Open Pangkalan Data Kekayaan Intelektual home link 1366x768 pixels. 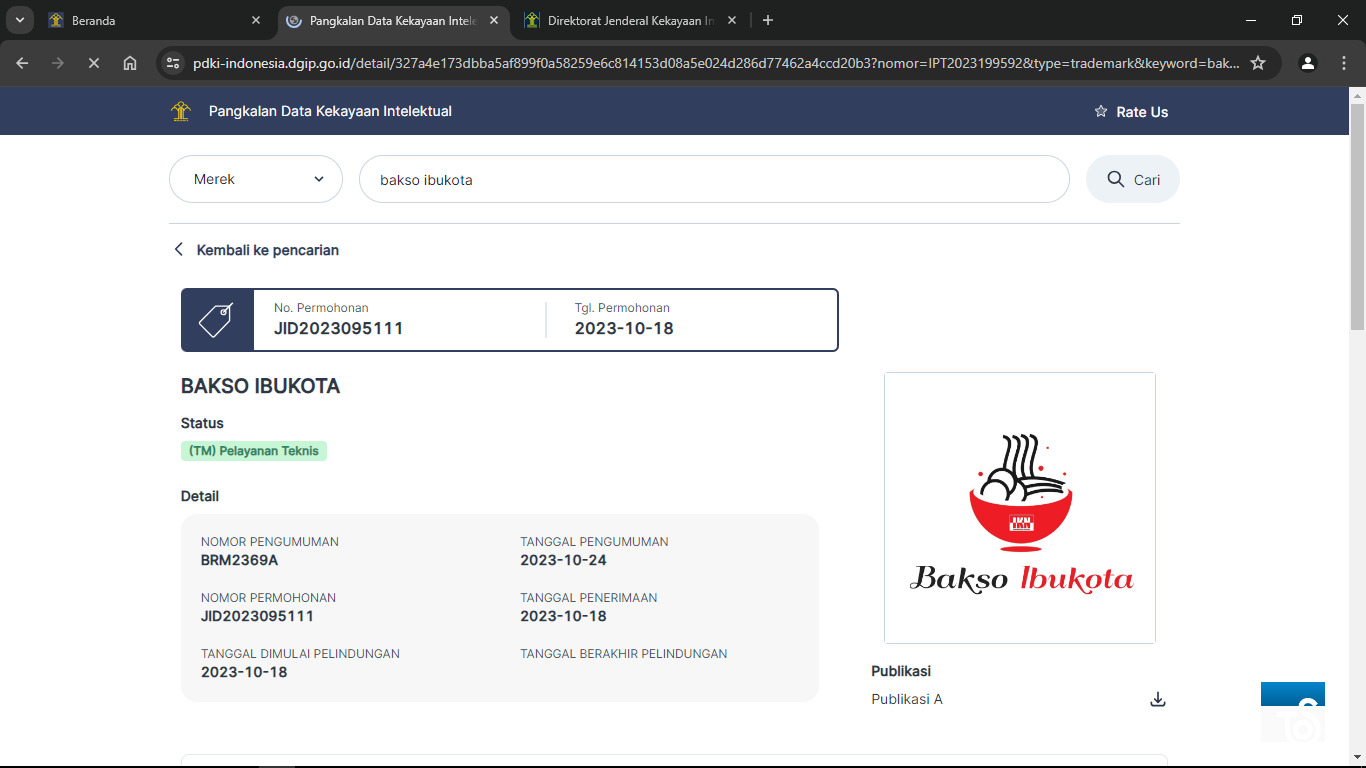pos(330,111)
